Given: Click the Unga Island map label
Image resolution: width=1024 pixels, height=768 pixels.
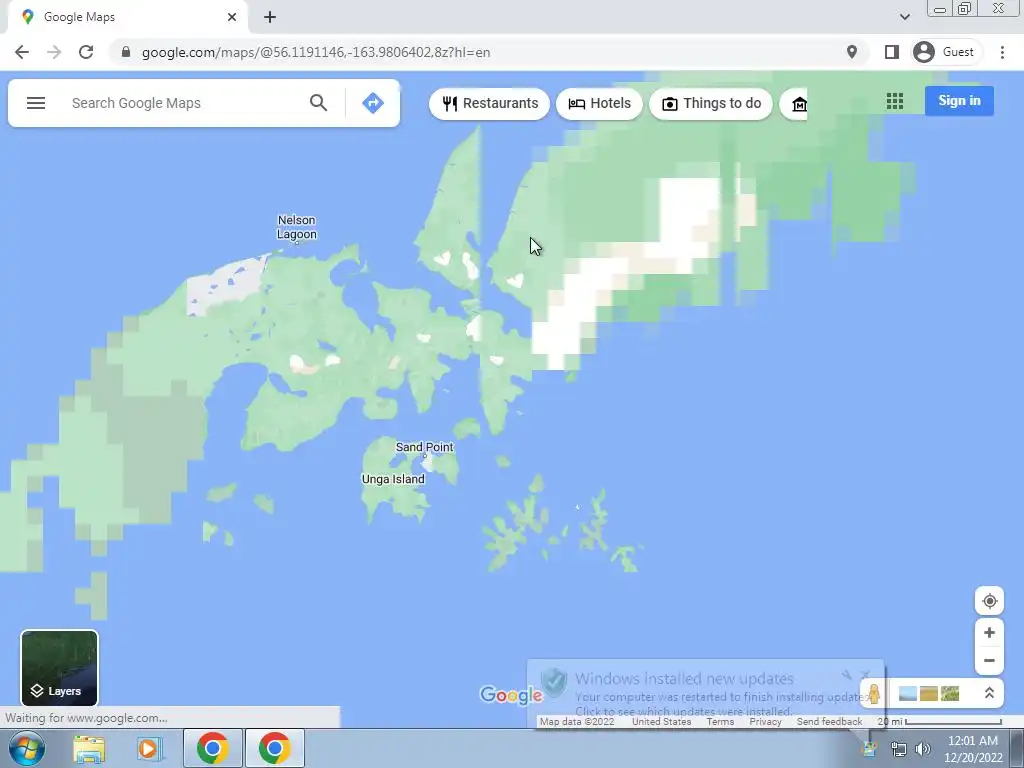Looking at the screenshot, I should (x=393, y=479).
